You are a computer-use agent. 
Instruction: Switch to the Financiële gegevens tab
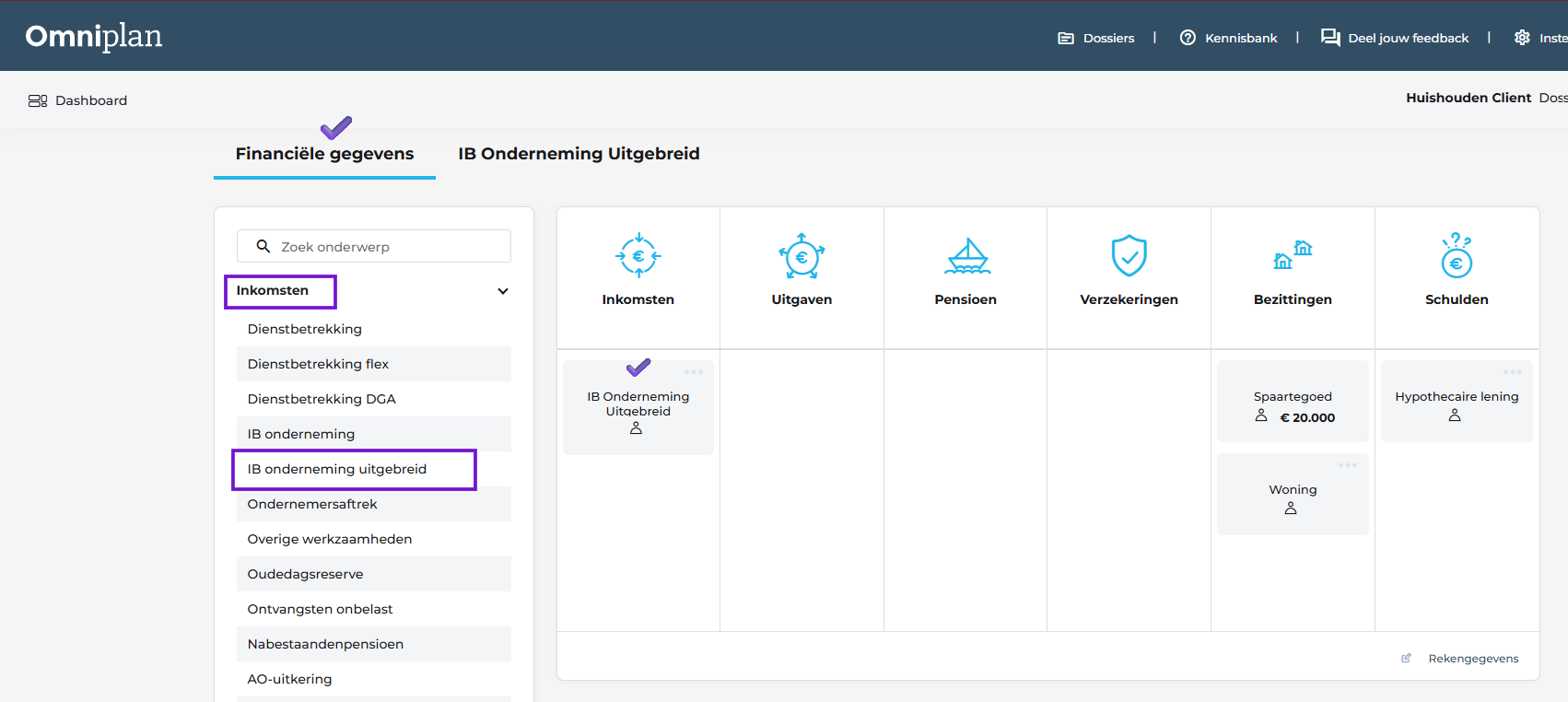[324, 154]
